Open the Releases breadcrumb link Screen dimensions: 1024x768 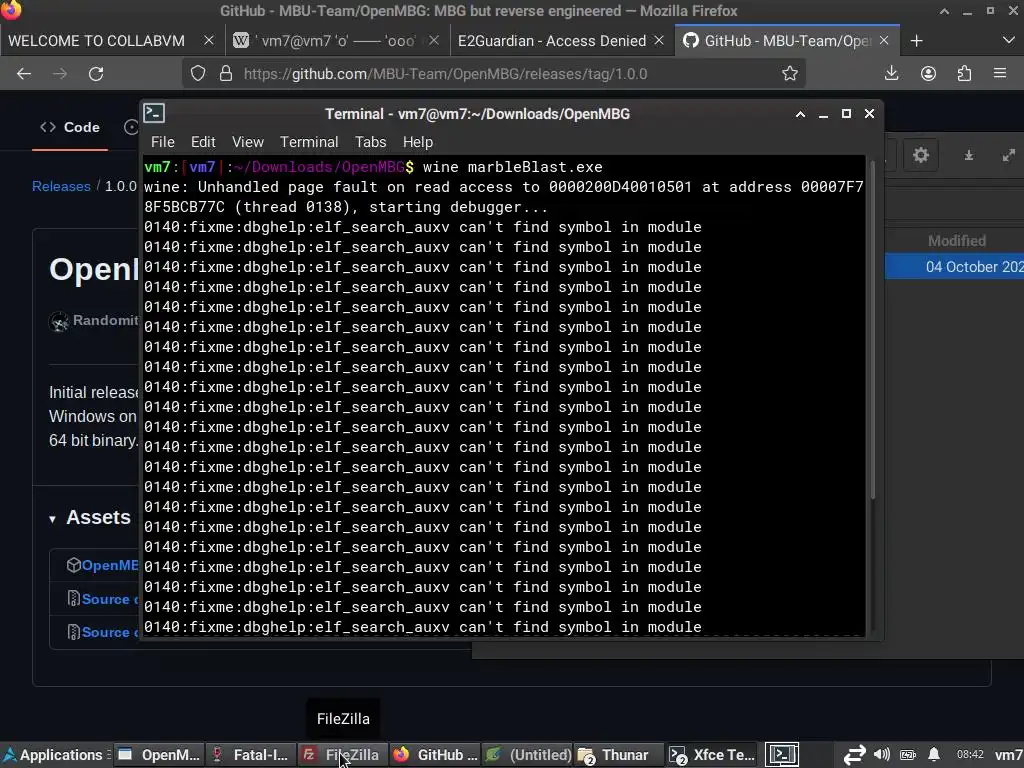click(x=61, y=186)
